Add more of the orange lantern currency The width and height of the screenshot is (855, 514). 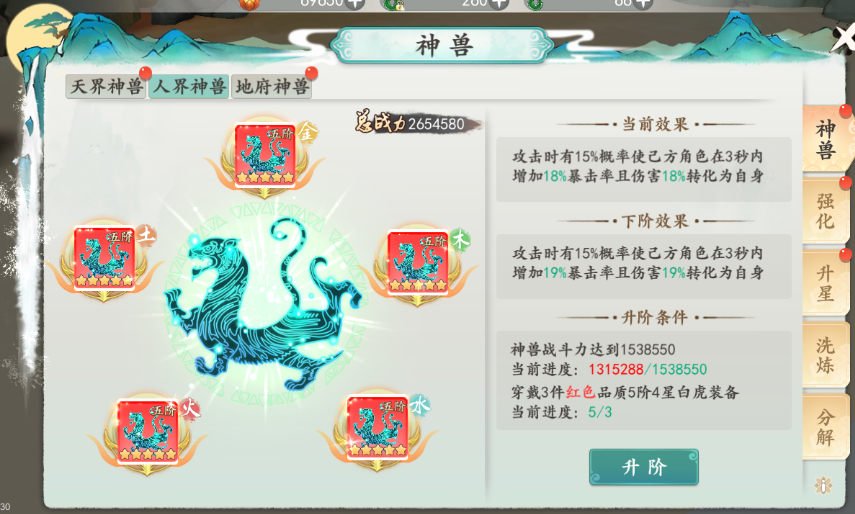coord(355,3)
